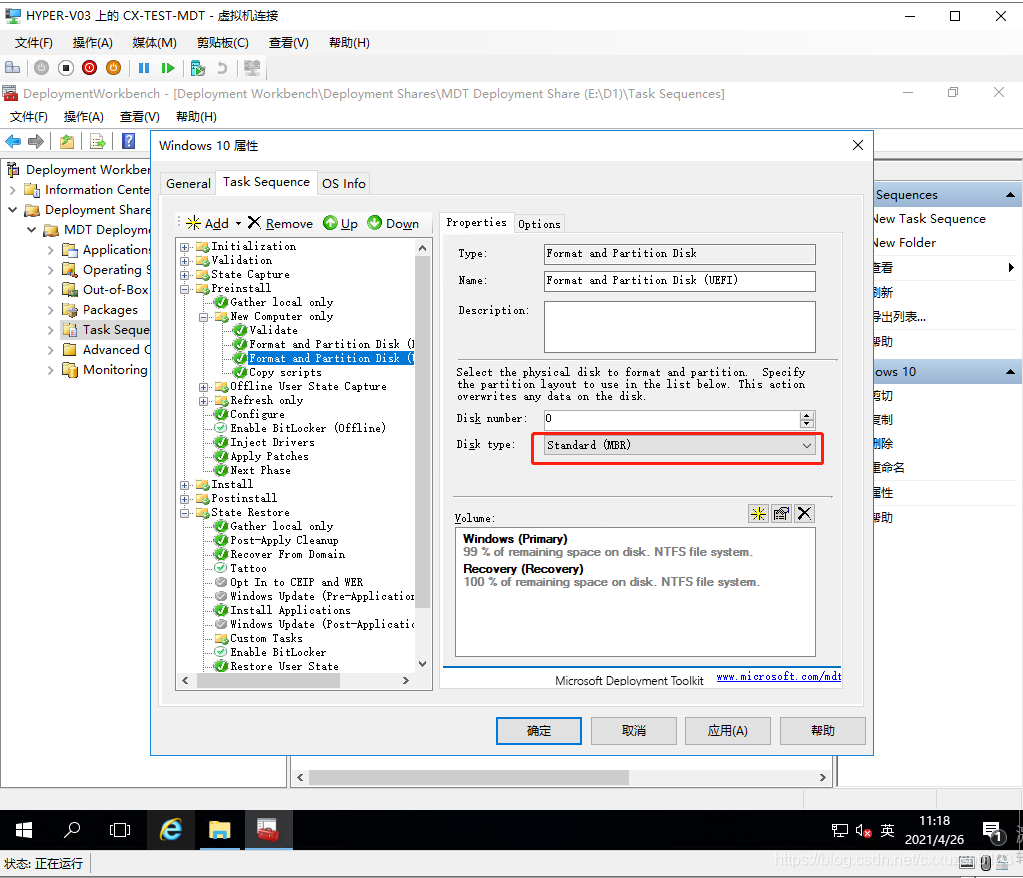Open Task View on the taskbar

[120, 830]
